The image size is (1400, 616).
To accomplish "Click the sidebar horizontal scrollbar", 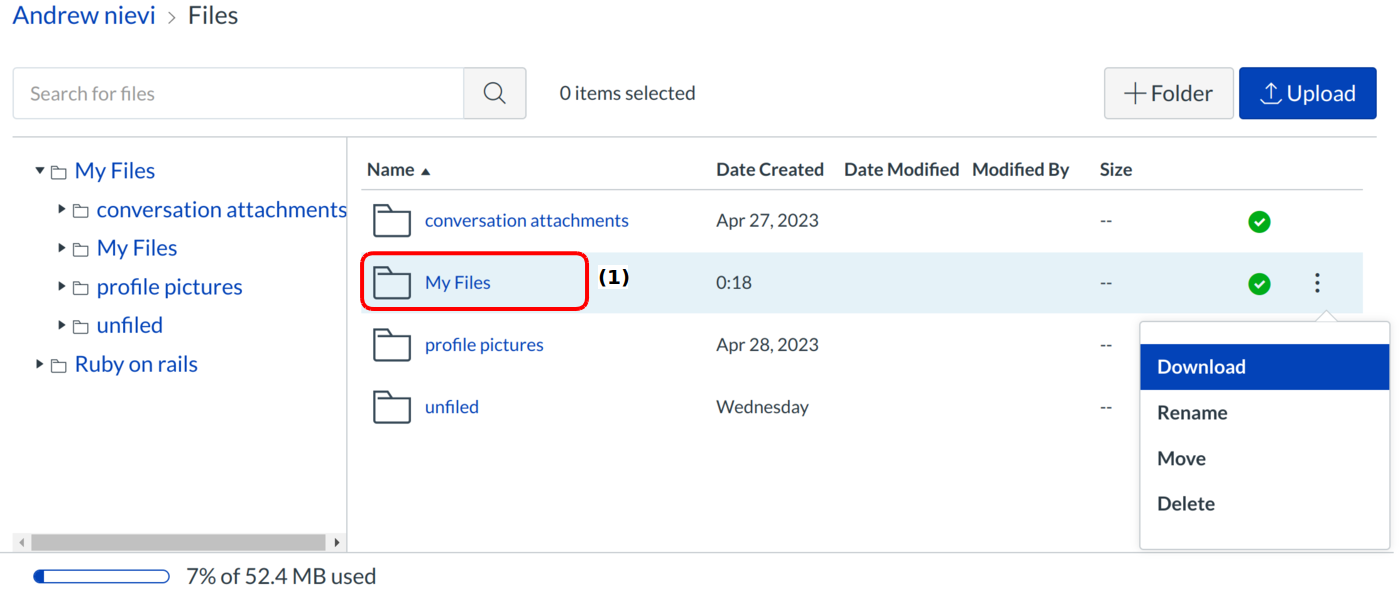I will coord(178,542).
